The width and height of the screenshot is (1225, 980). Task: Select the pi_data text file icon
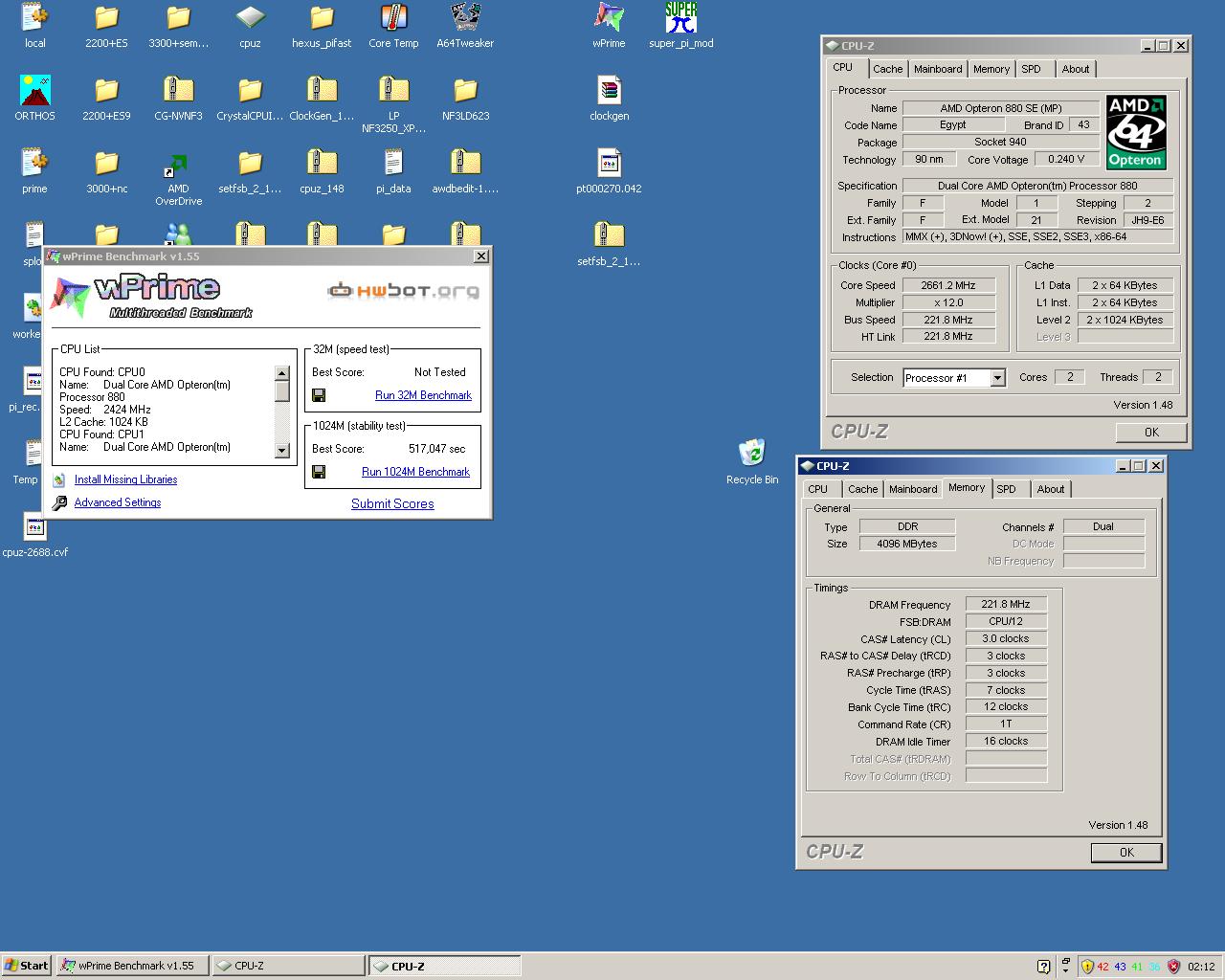click(393, 171)
